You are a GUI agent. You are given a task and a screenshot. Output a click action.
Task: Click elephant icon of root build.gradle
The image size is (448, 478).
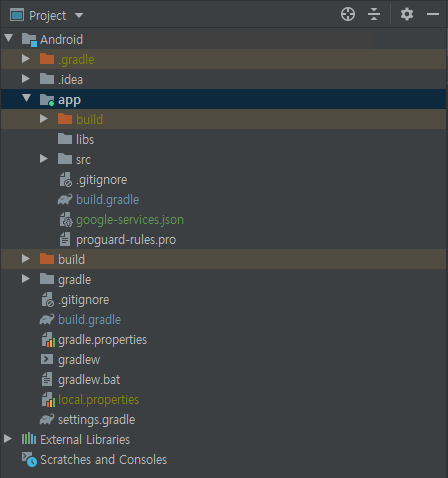pyautogui.click(x=47, y=319)
